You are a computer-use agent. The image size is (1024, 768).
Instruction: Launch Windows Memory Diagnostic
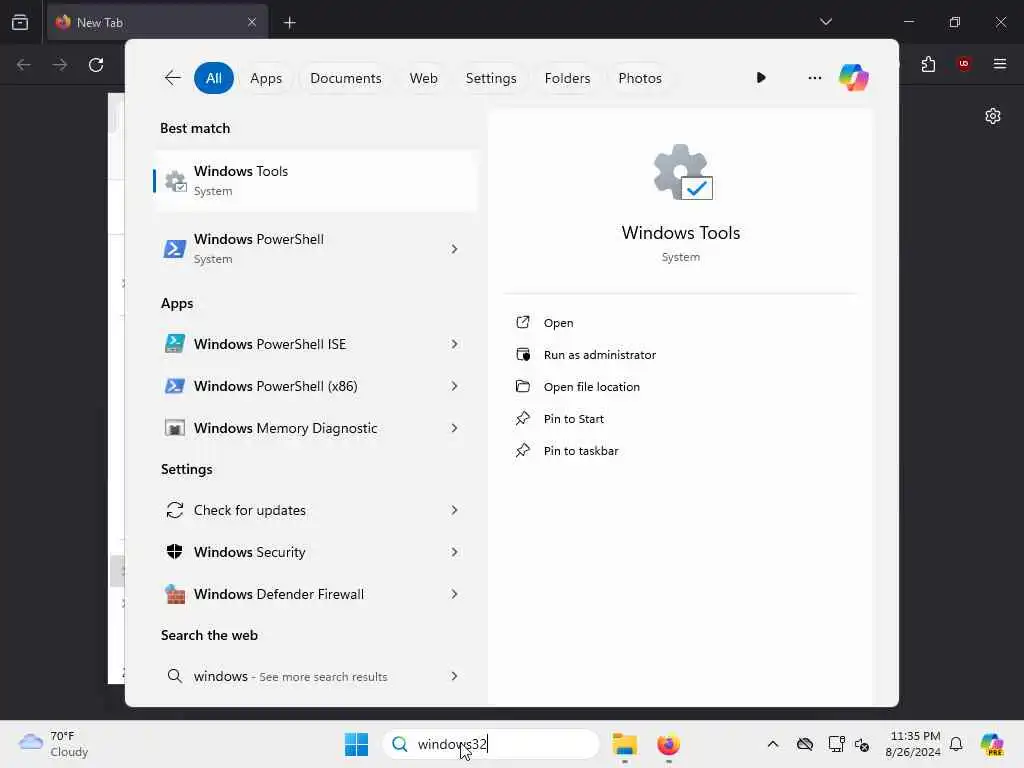point(315,428)
